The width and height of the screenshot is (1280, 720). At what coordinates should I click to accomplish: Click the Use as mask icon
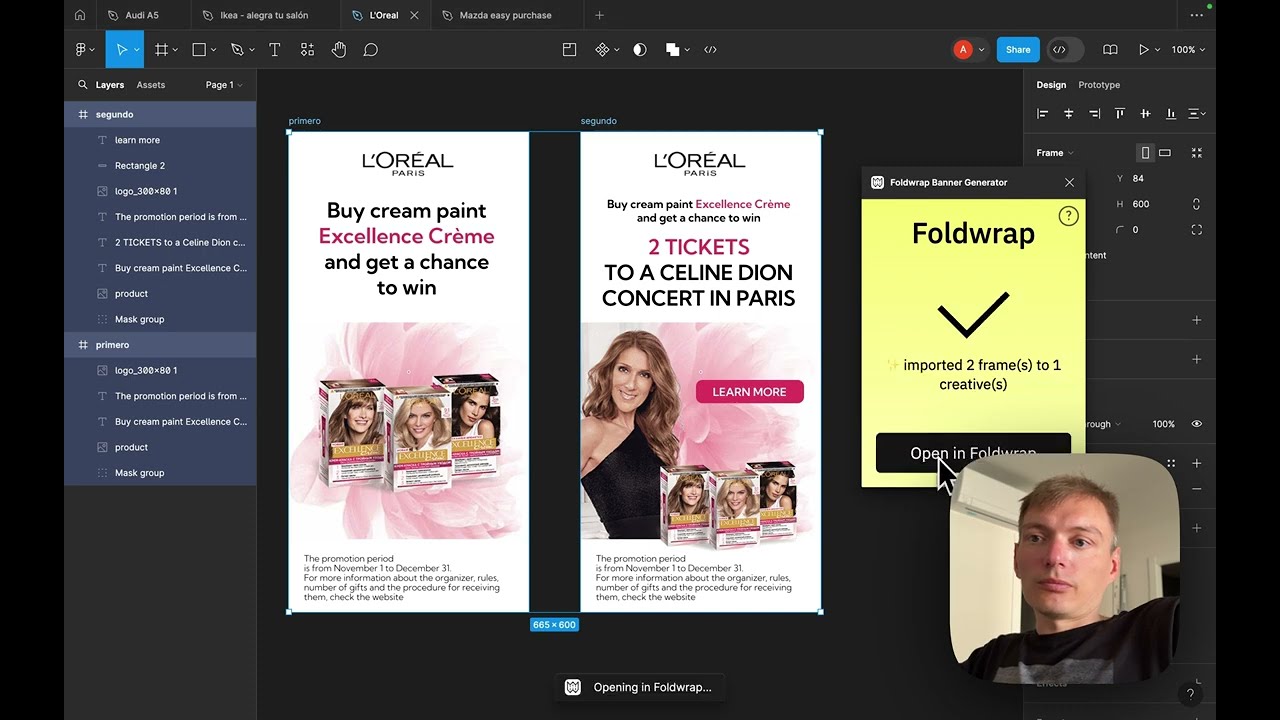tap(640, 49)
